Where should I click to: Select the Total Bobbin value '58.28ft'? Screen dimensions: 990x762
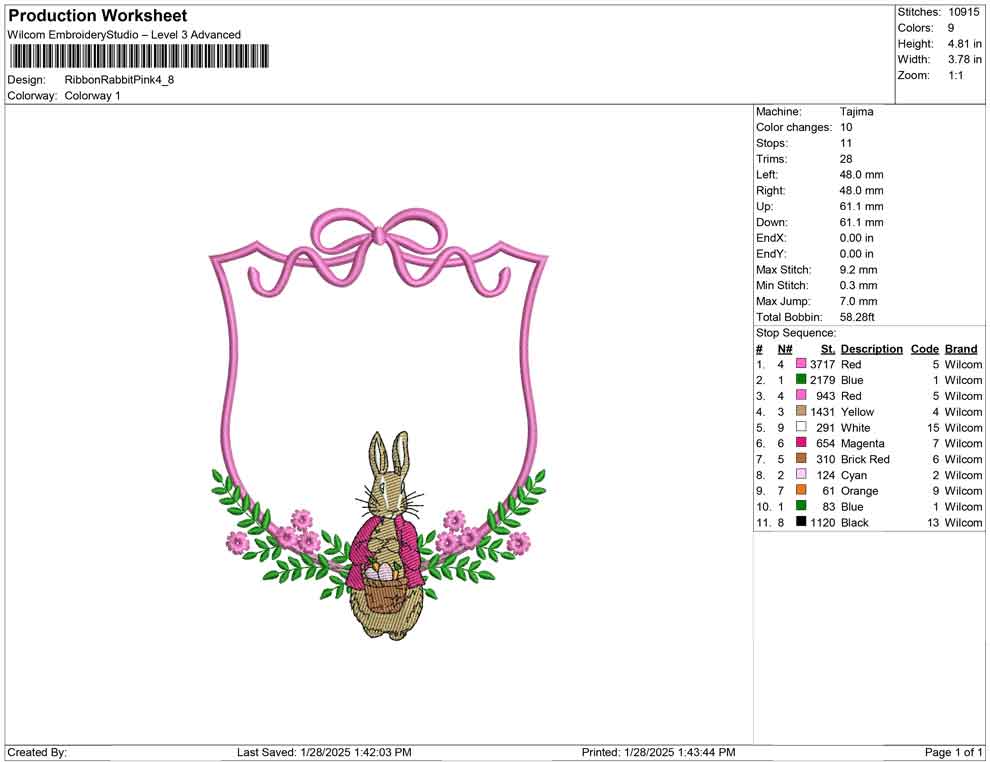tap(857, 317)
